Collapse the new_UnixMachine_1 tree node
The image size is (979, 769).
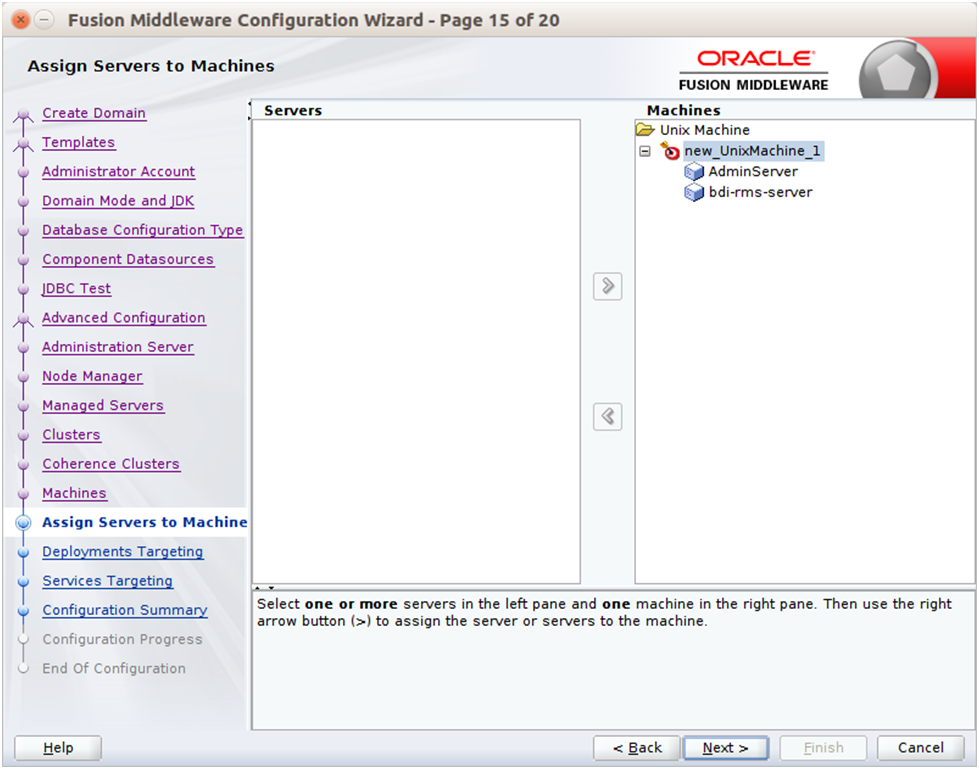[x=645, y=151]
